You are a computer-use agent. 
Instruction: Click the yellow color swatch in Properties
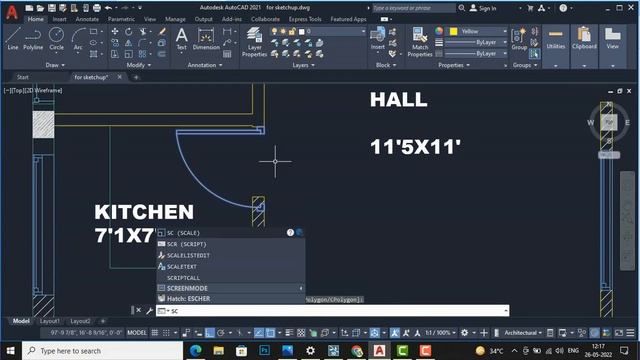tap(453, 31)
